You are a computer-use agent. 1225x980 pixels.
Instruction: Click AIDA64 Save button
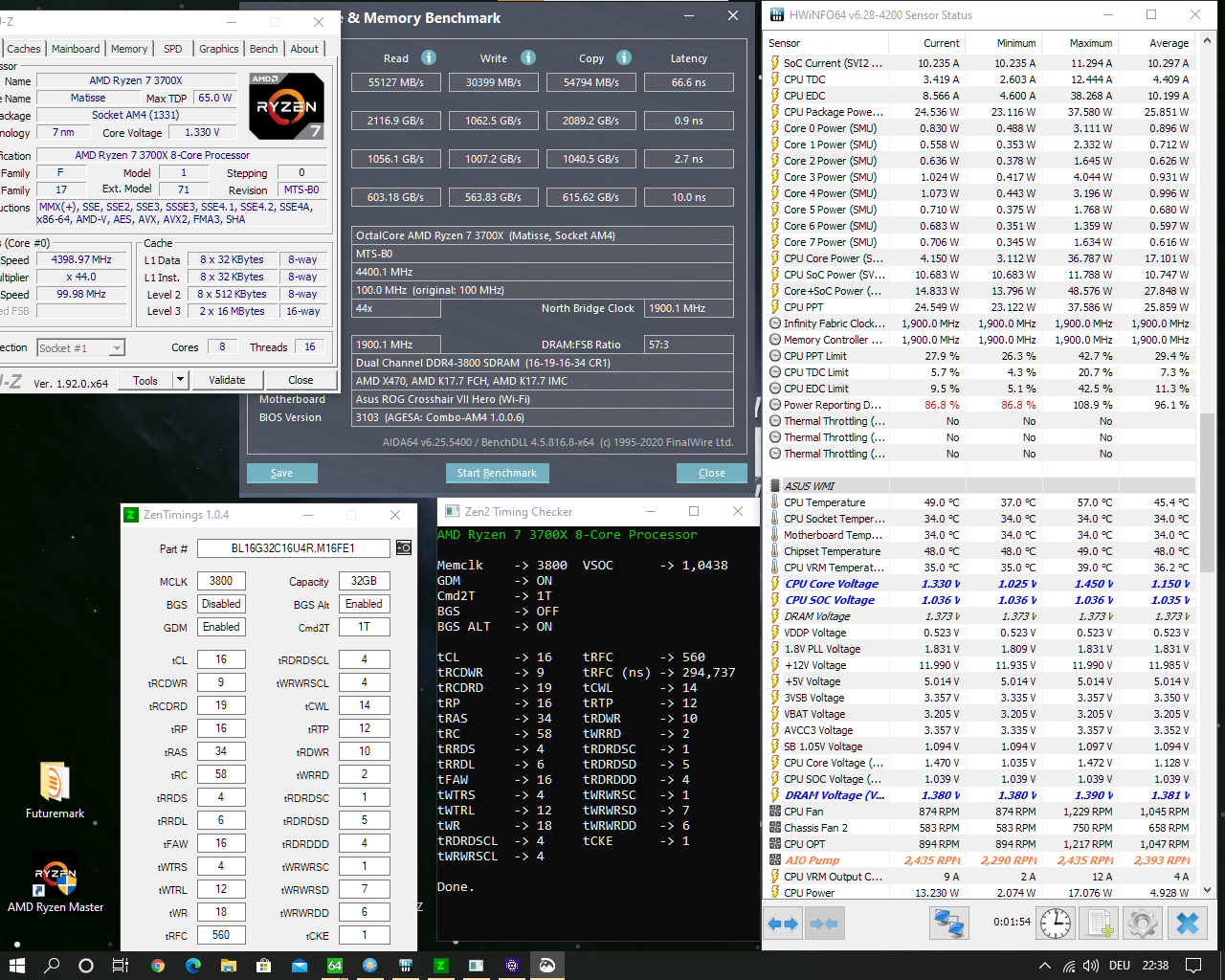tap(281, 473)
